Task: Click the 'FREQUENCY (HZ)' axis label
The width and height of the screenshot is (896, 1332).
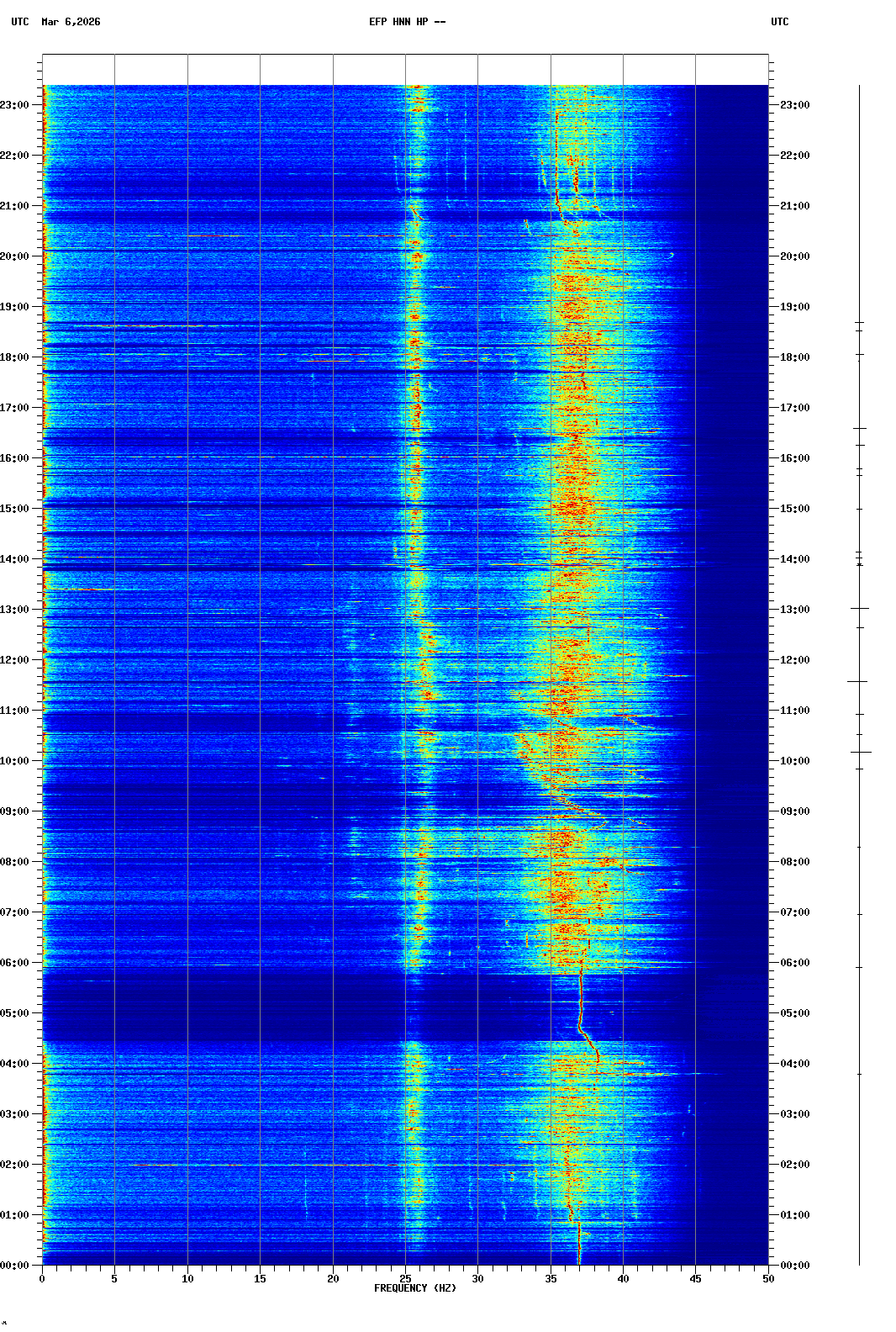Action: tap(414, 1288)
